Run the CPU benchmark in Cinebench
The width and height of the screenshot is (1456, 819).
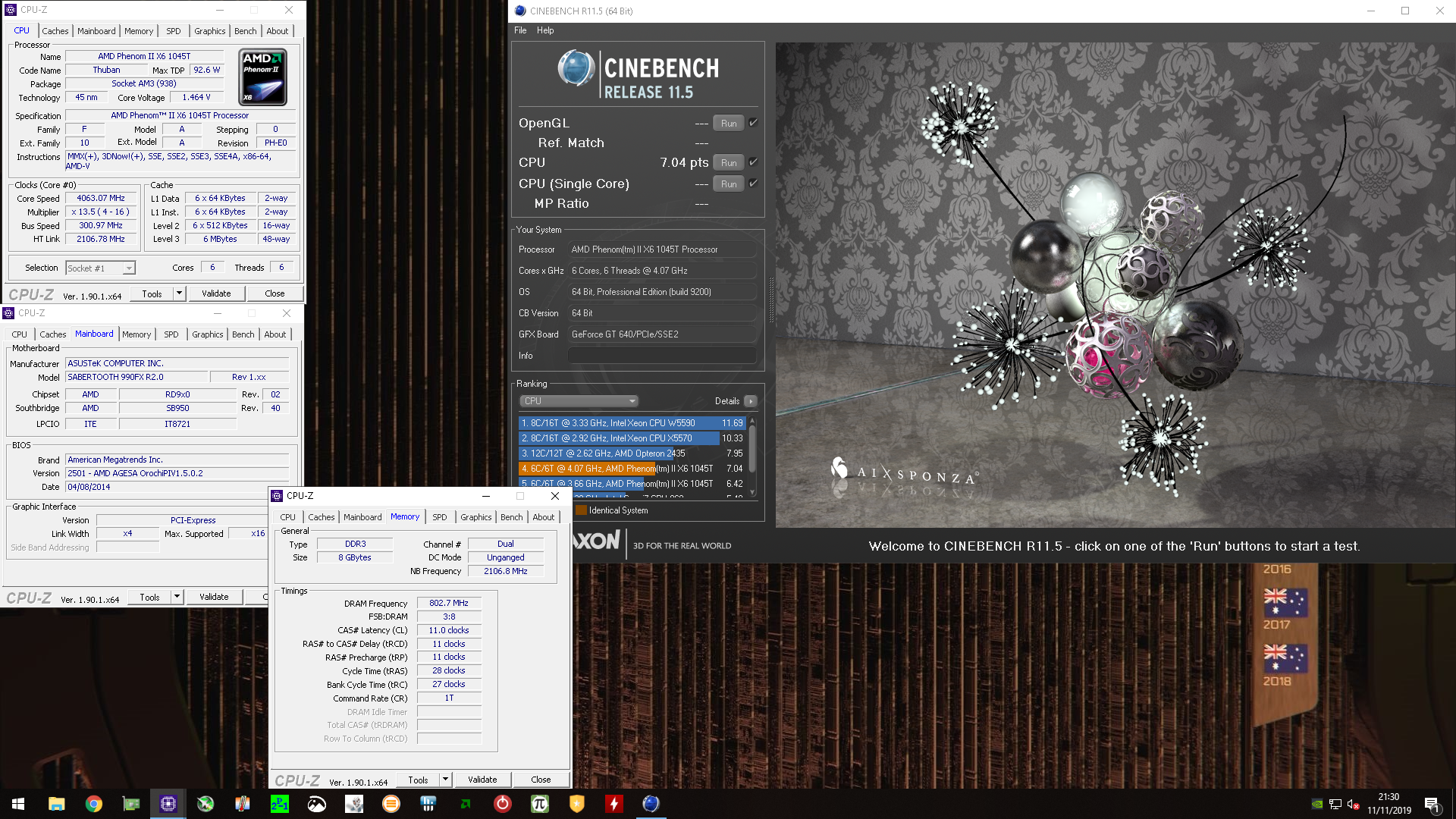pos(729,163)
